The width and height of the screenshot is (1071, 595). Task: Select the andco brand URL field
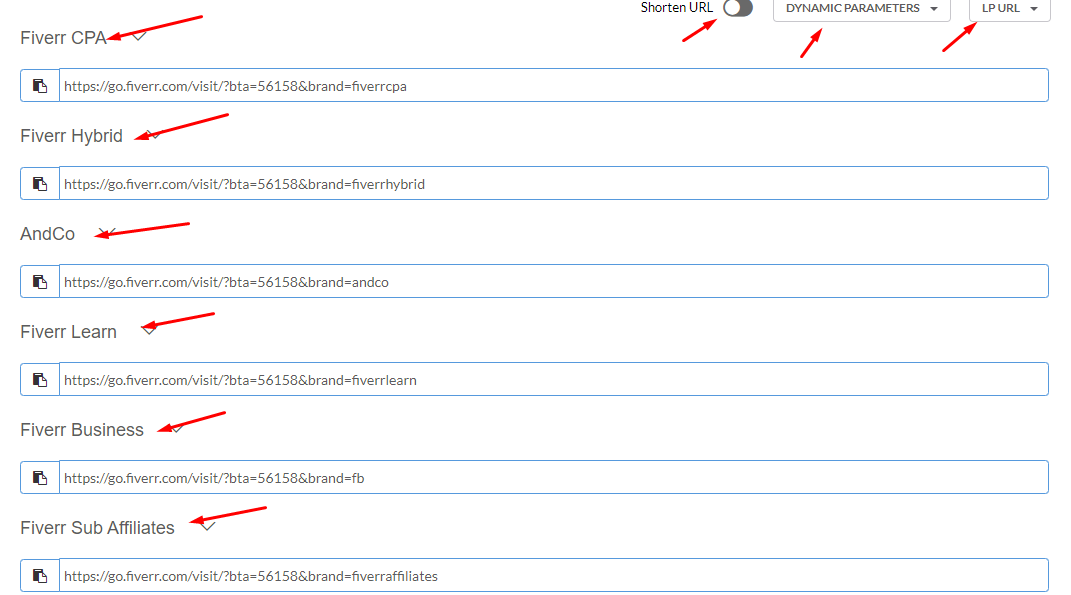[553, 281]
